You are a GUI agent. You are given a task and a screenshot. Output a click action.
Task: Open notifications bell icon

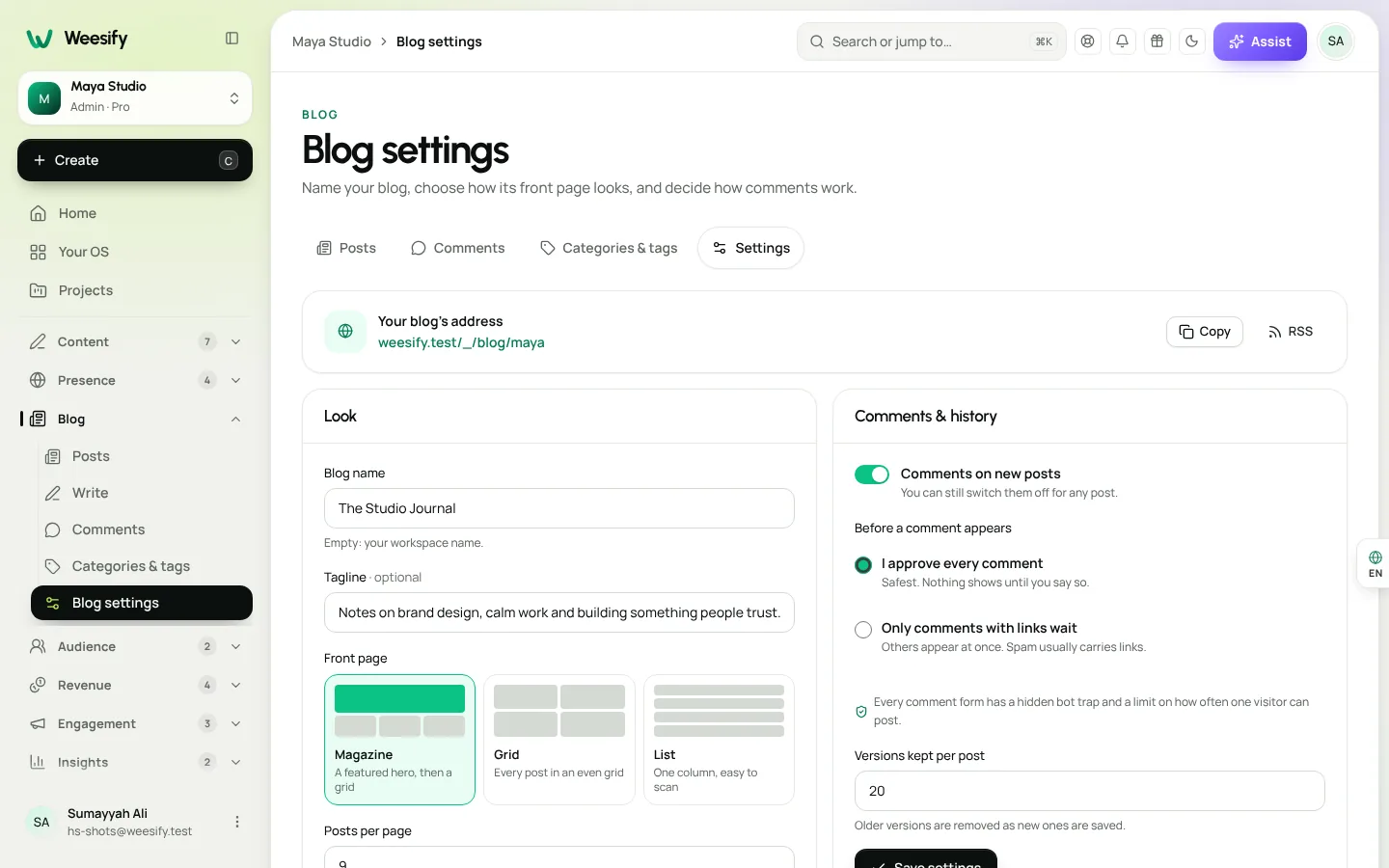1123,41
